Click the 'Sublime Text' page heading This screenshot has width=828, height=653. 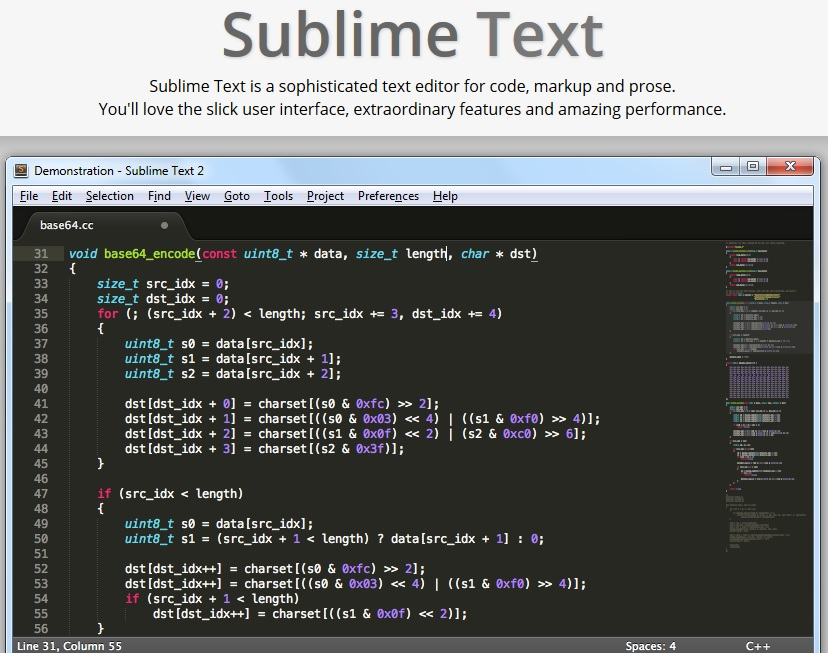(412, 35)
